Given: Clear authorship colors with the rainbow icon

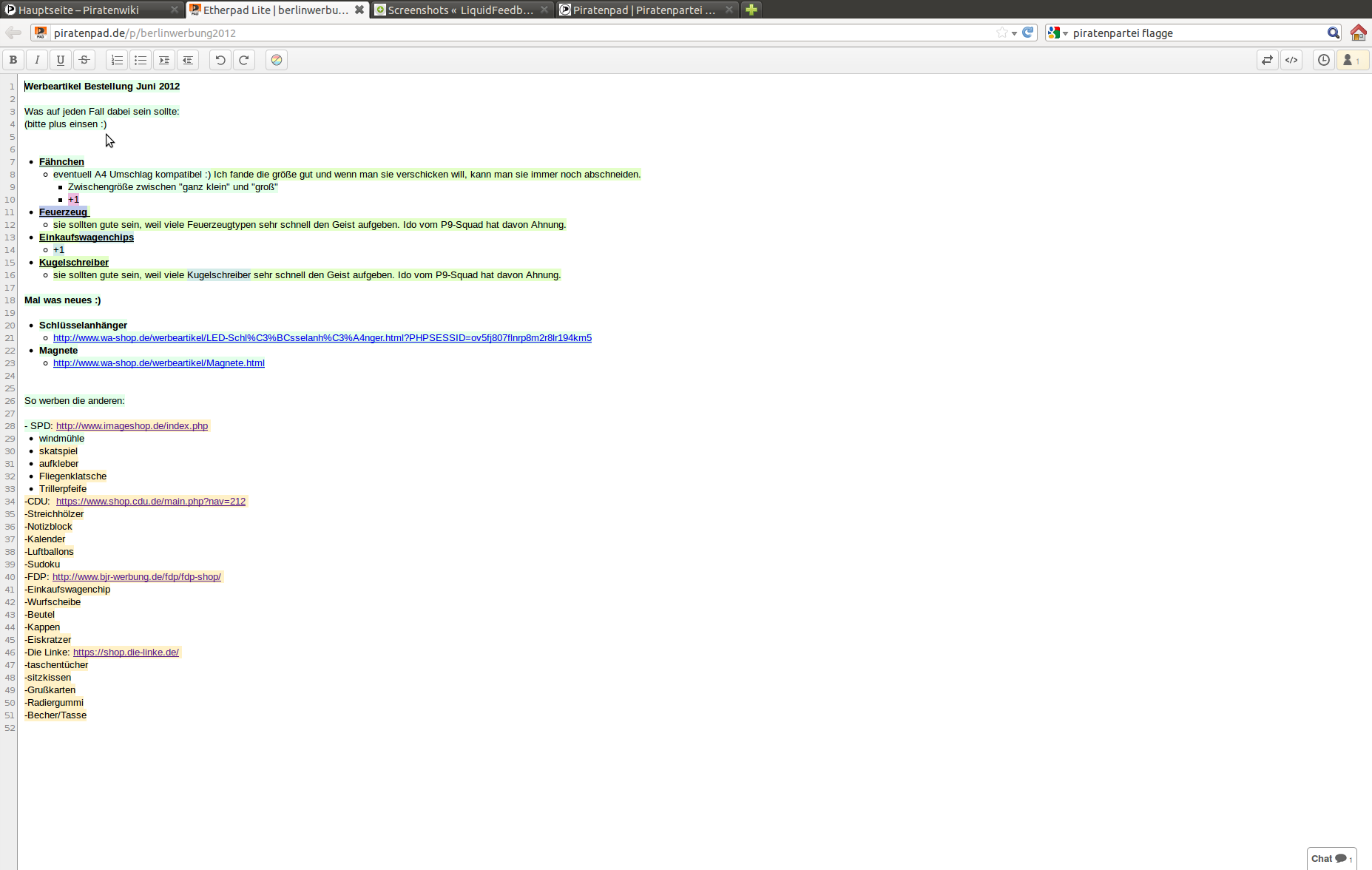Looking at the screenshot, I should (277, 61).
